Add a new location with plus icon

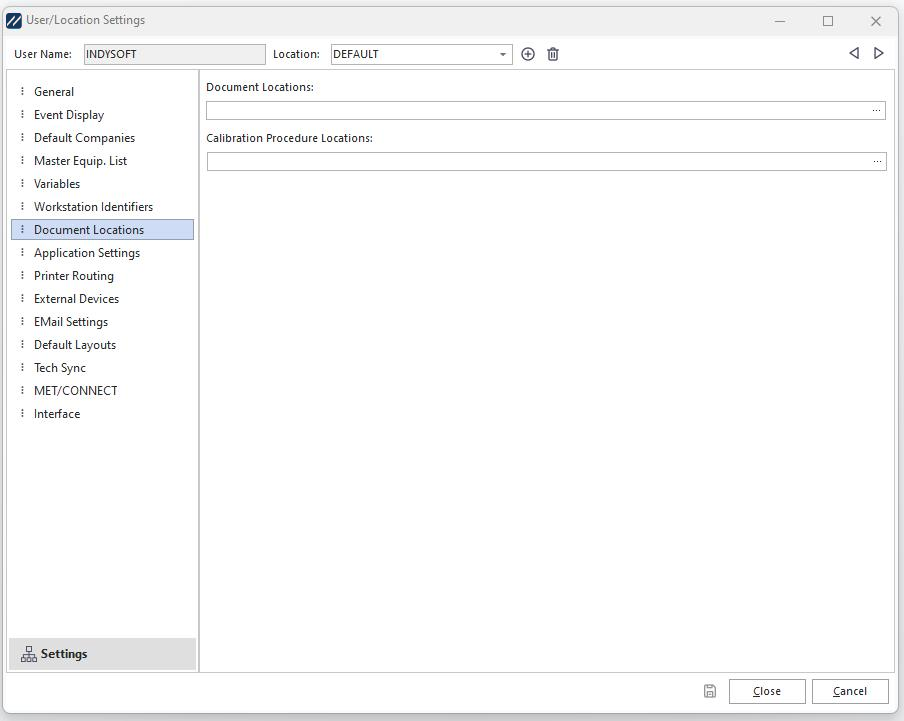click(x=528, y=54)
